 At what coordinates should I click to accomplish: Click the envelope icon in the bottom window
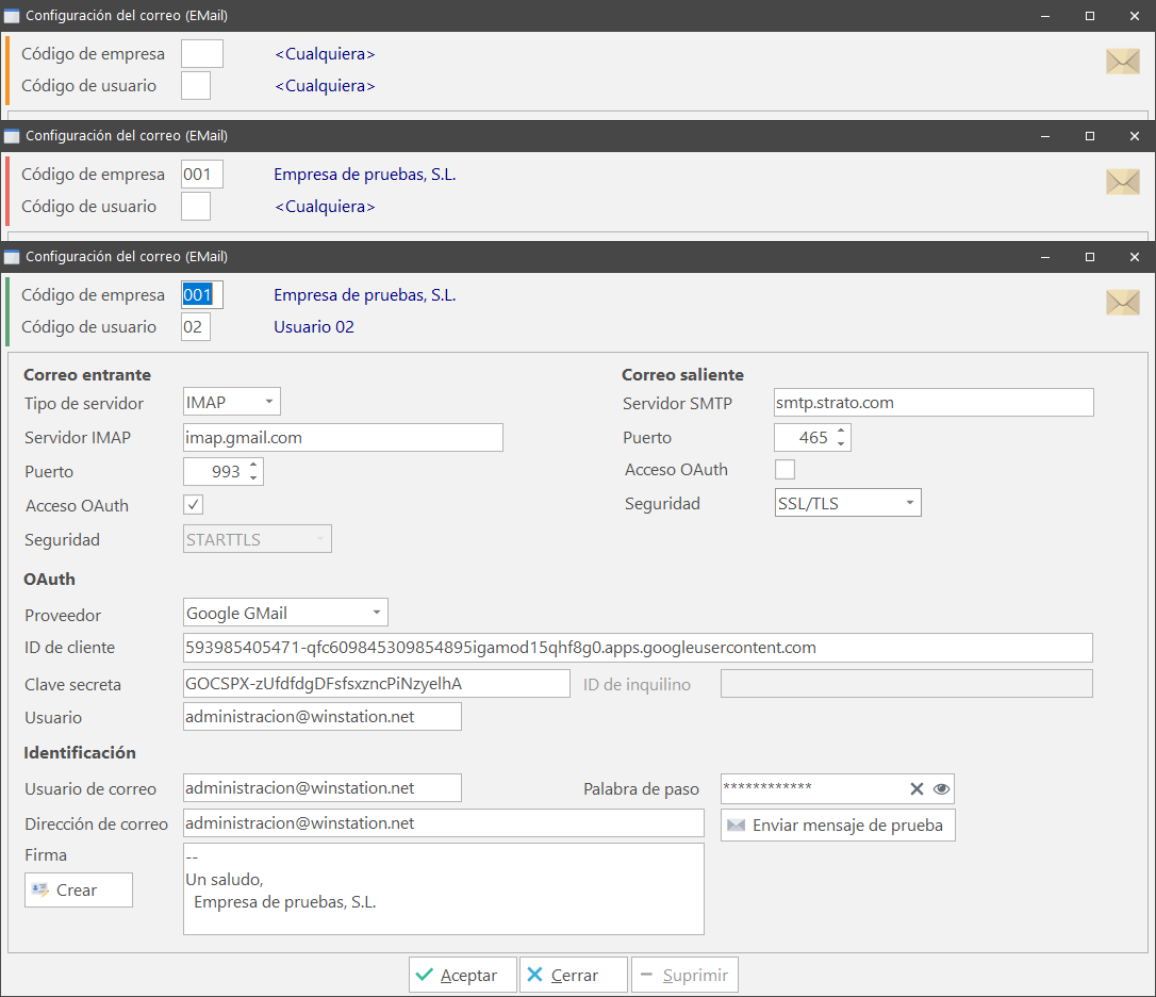[x=1122, y=302]
